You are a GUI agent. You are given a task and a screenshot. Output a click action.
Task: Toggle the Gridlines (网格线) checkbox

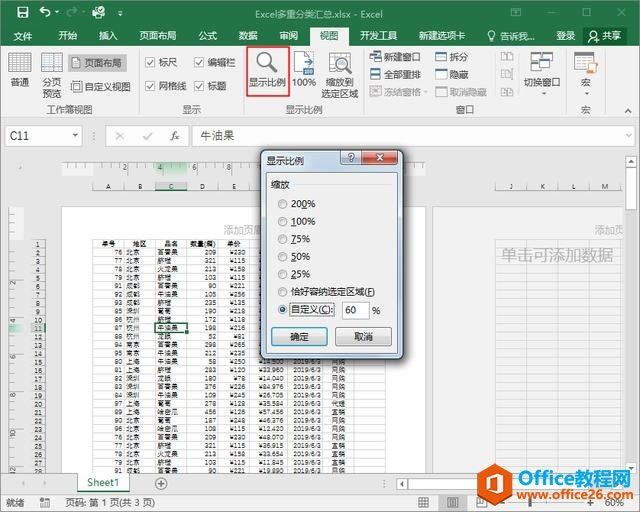click(x=150, y=86)
